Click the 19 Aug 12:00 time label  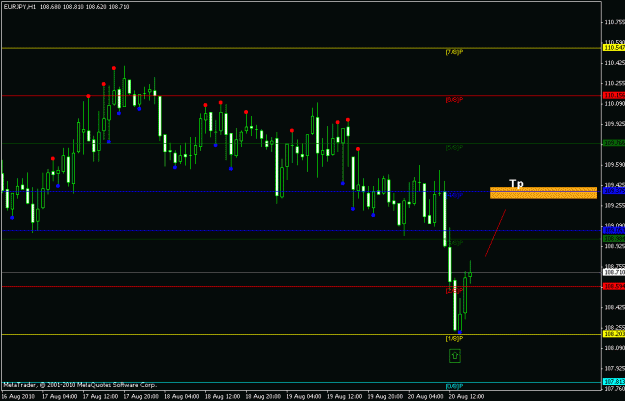click(345, 397)
